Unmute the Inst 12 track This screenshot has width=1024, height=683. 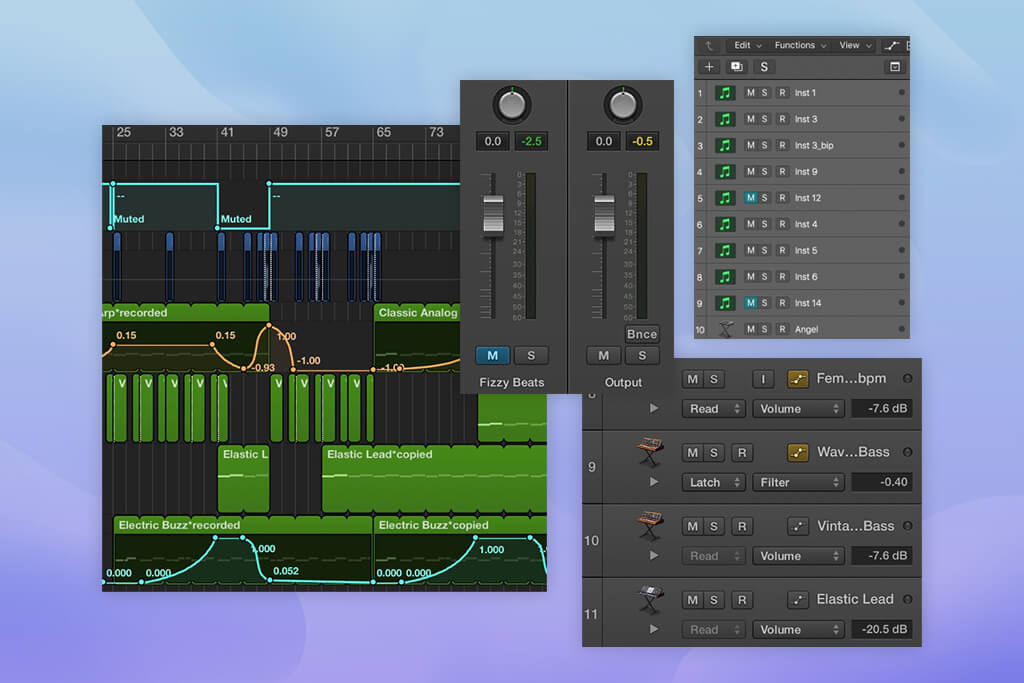pos(750,198)
